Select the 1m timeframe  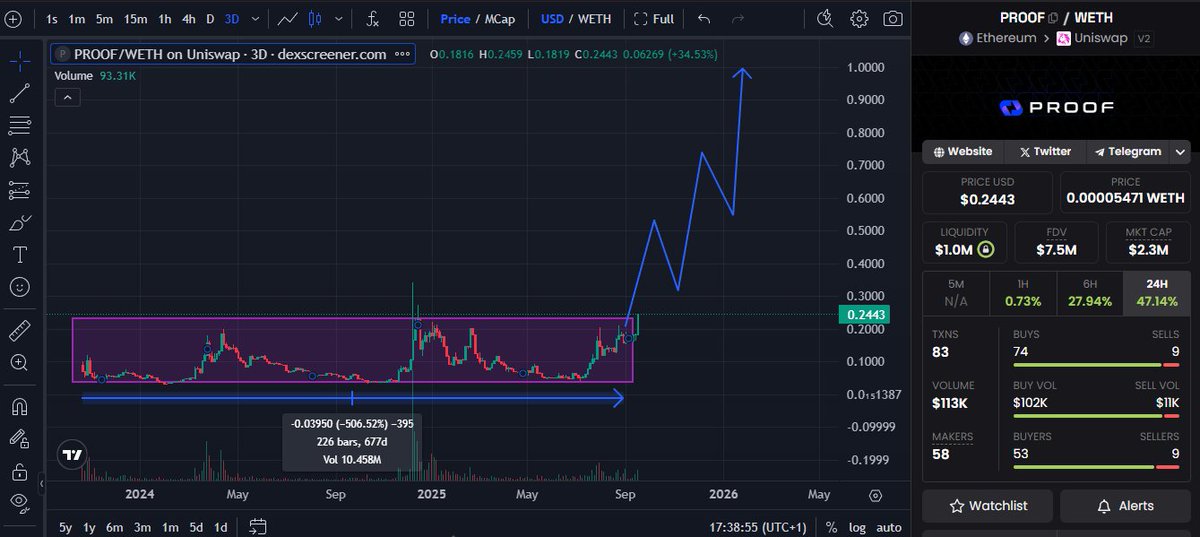[77, 18]
